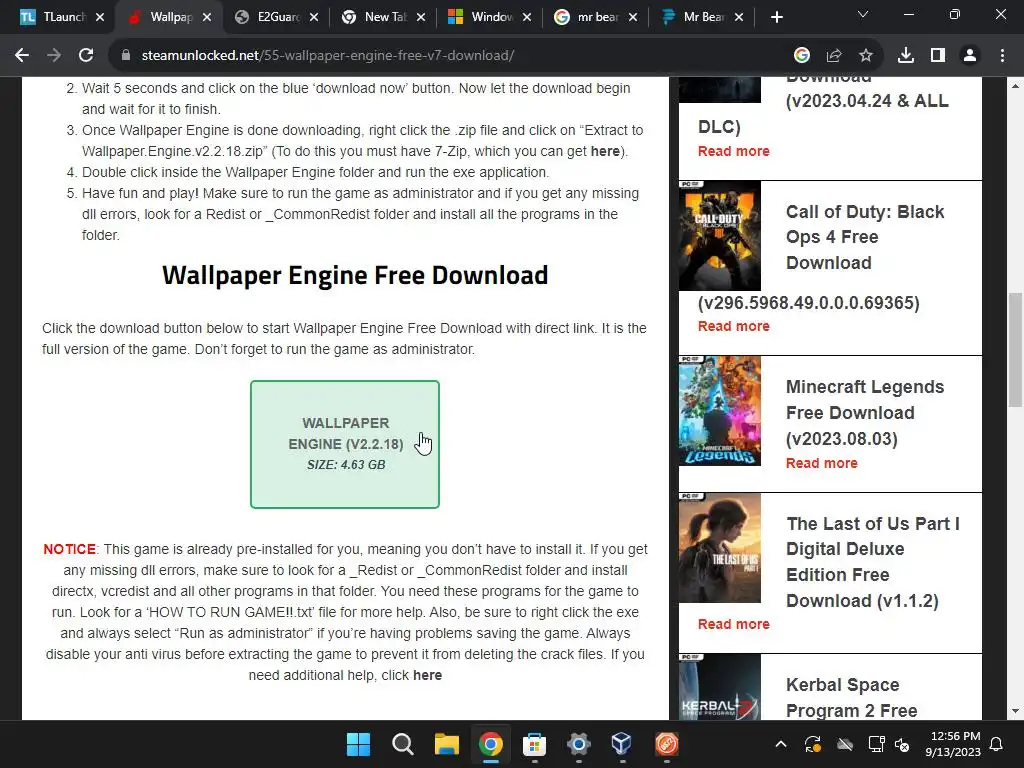Open the VirtualBox cube taskbar icon
This screenshot has width=1024, height=768.
pos(622,744)
